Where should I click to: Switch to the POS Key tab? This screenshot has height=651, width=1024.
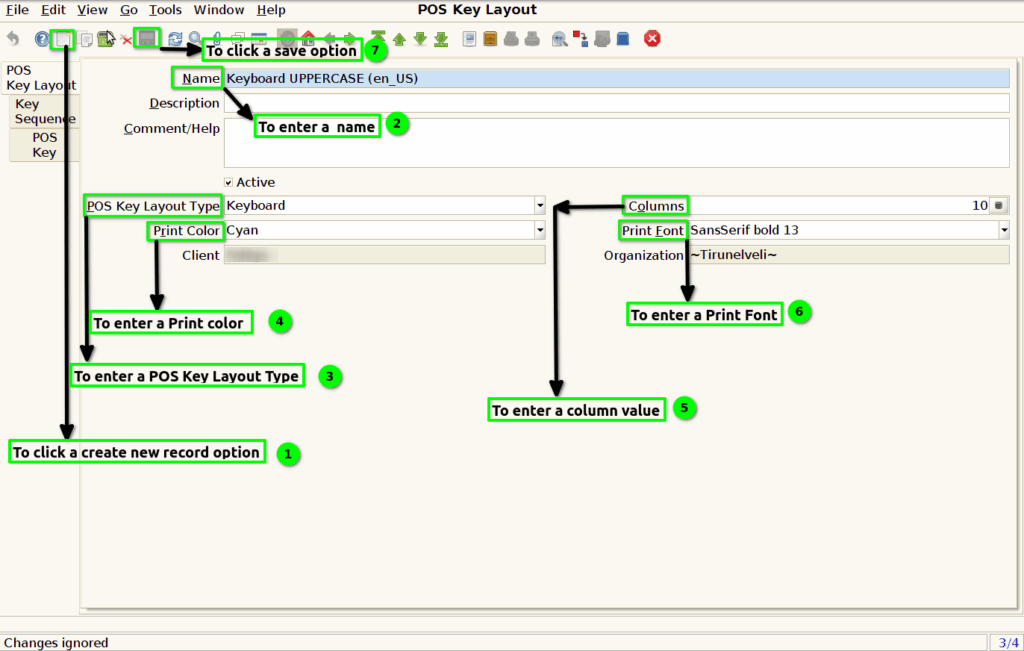pyautogui.click(x=44, y=145)
